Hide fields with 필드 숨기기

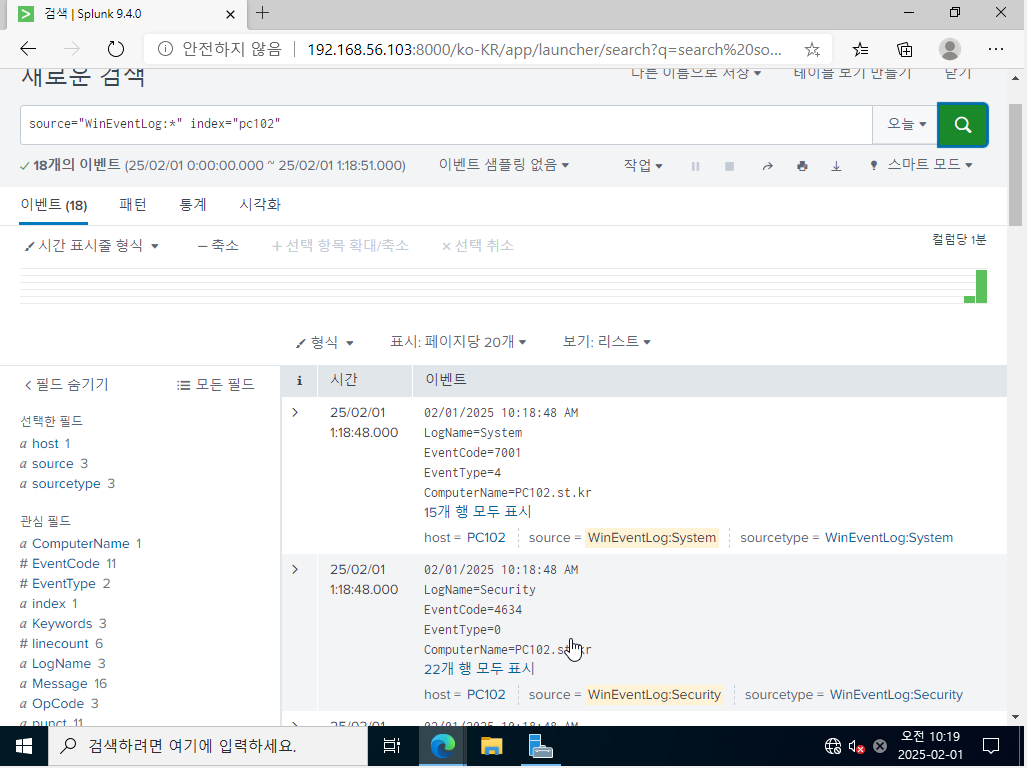(66, 385)
